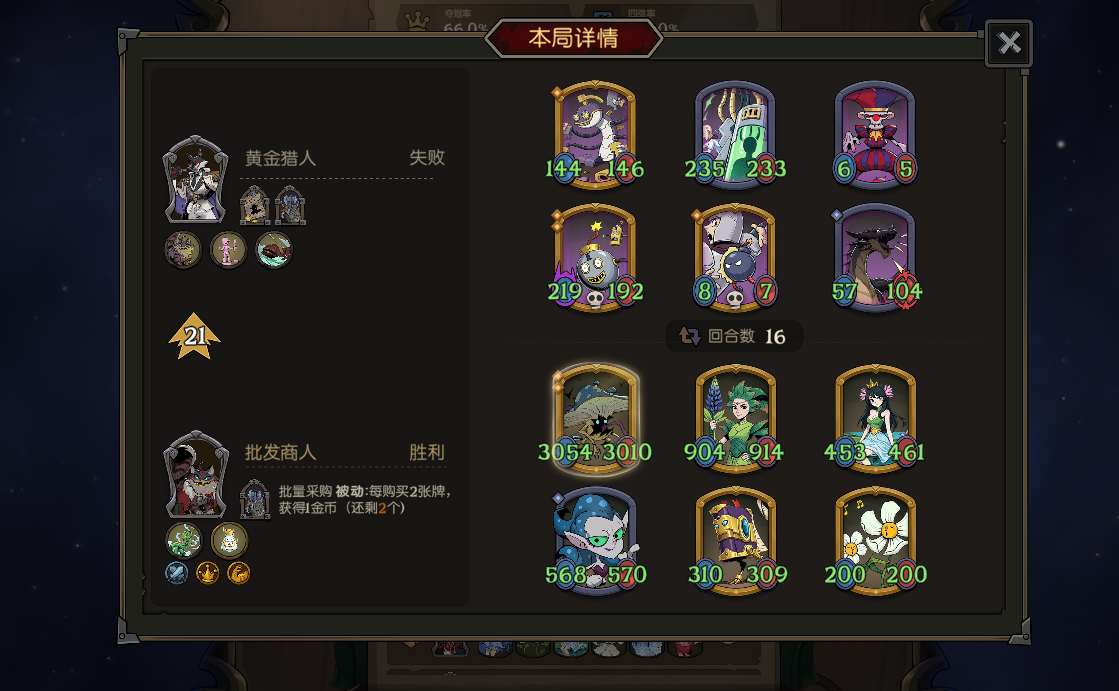Click the dark dragon card 57/104
Screen dimensions: 1119x691
[875, 258]
